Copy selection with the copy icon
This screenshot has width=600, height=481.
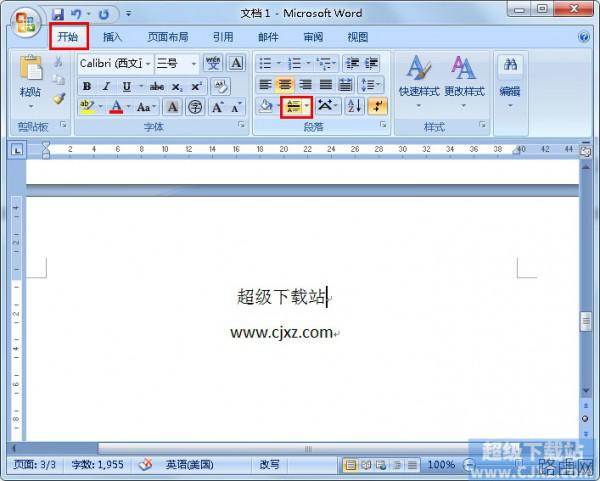[x=58, y=80]
